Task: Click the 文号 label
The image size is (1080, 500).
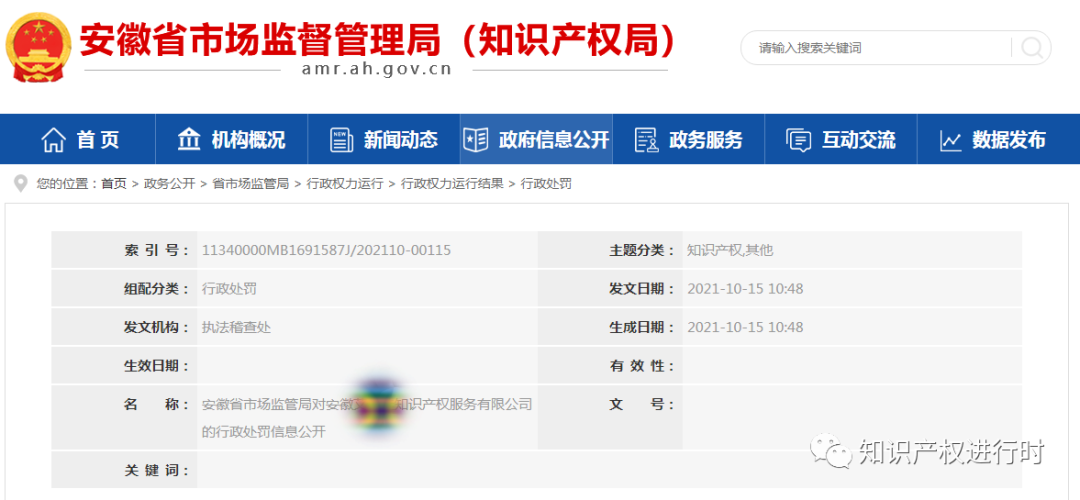Action: point(642,404)
